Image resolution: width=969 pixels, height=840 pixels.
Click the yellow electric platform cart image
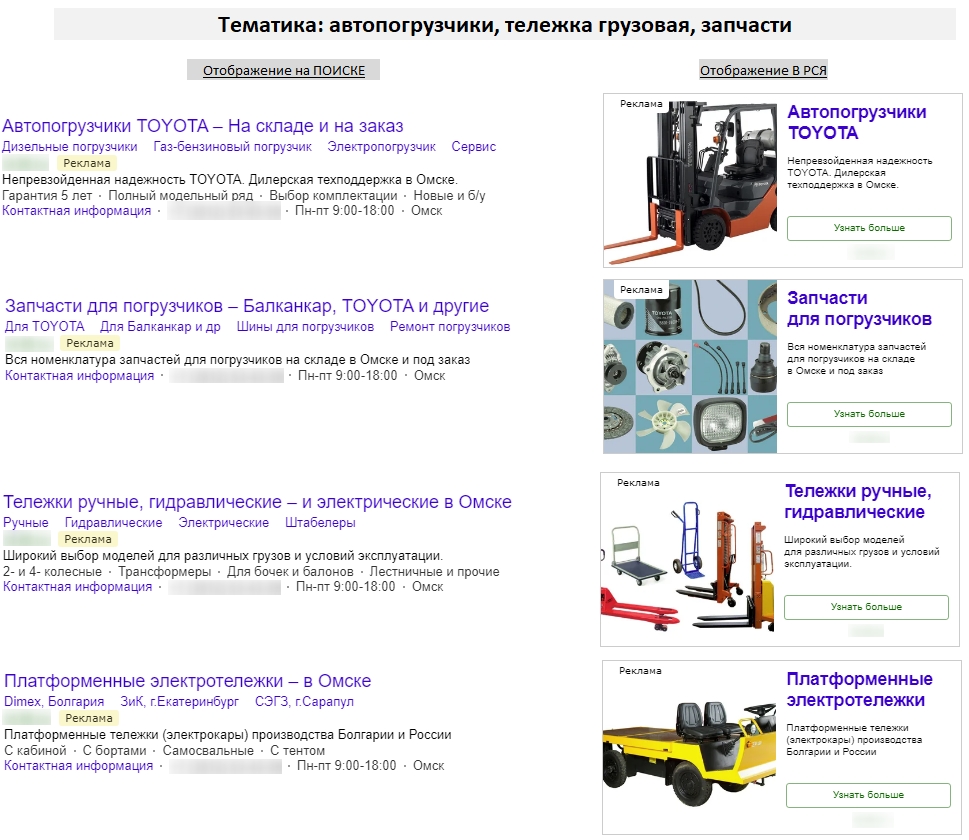(689, 747)
